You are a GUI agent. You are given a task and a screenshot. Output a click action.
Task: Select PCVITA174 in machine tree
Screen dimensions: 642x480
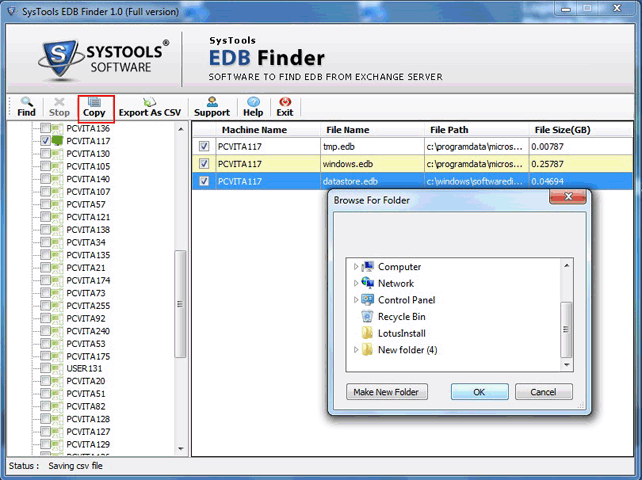click(88, 280)
